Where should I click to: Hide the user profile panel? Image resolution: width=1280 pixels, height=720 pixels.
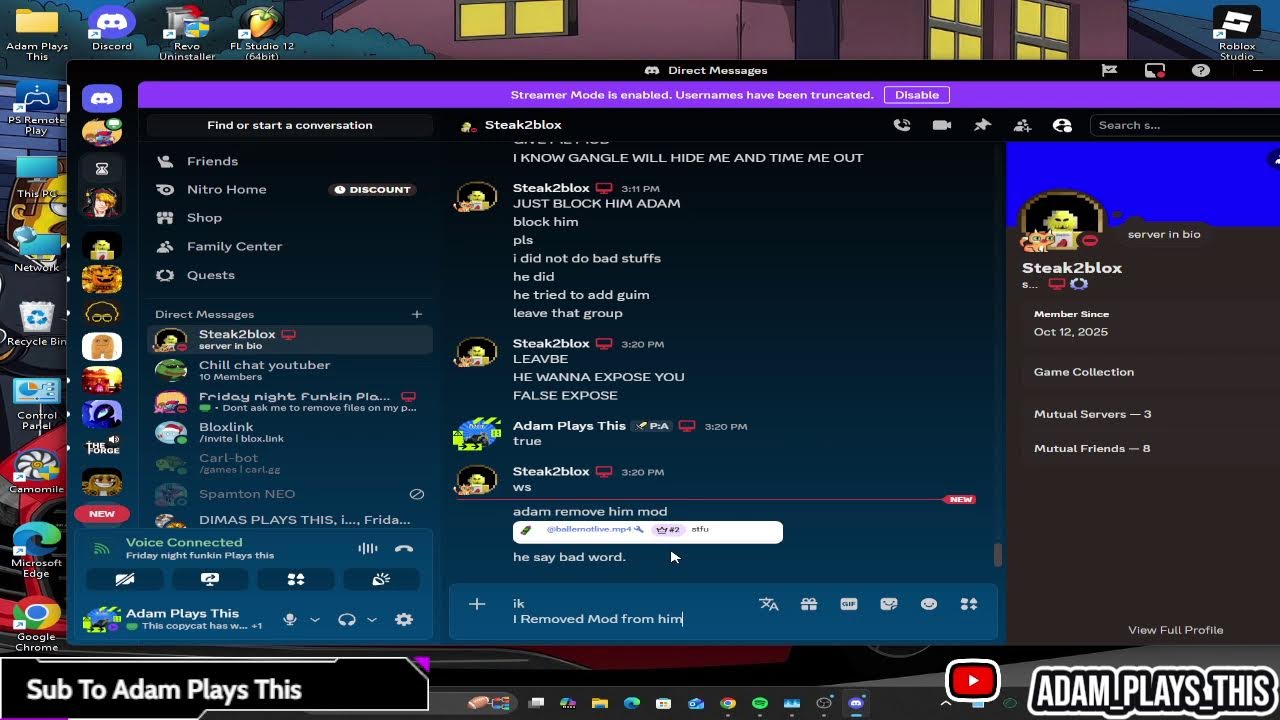(1062, 125)
